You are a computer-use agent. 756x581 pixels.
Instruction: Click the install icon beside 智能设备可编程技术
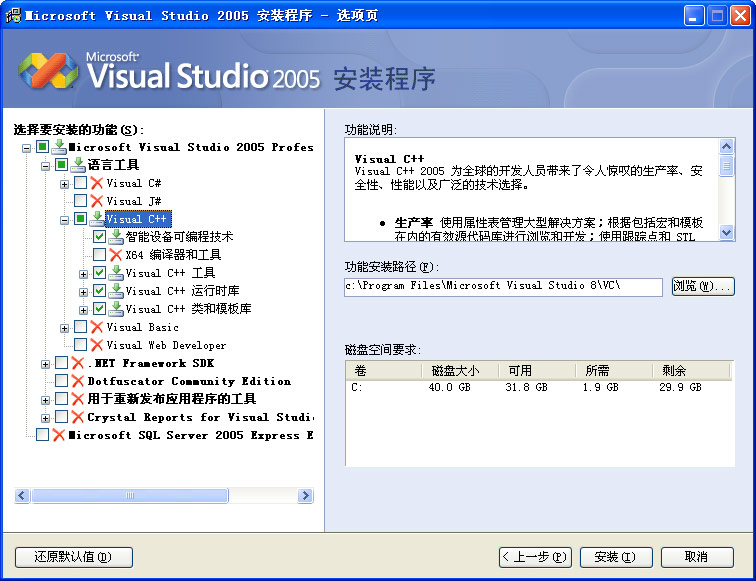116,237
